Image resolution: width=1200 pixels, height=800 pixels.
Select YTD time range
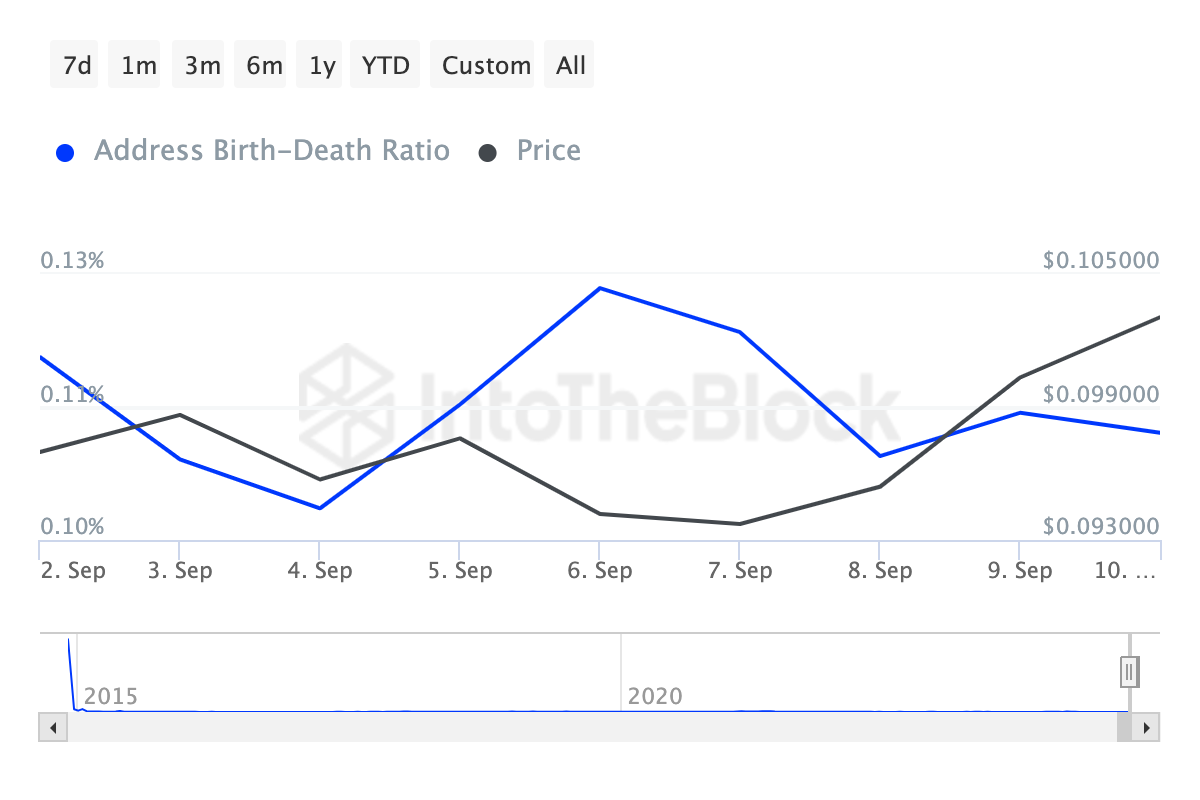385,66
